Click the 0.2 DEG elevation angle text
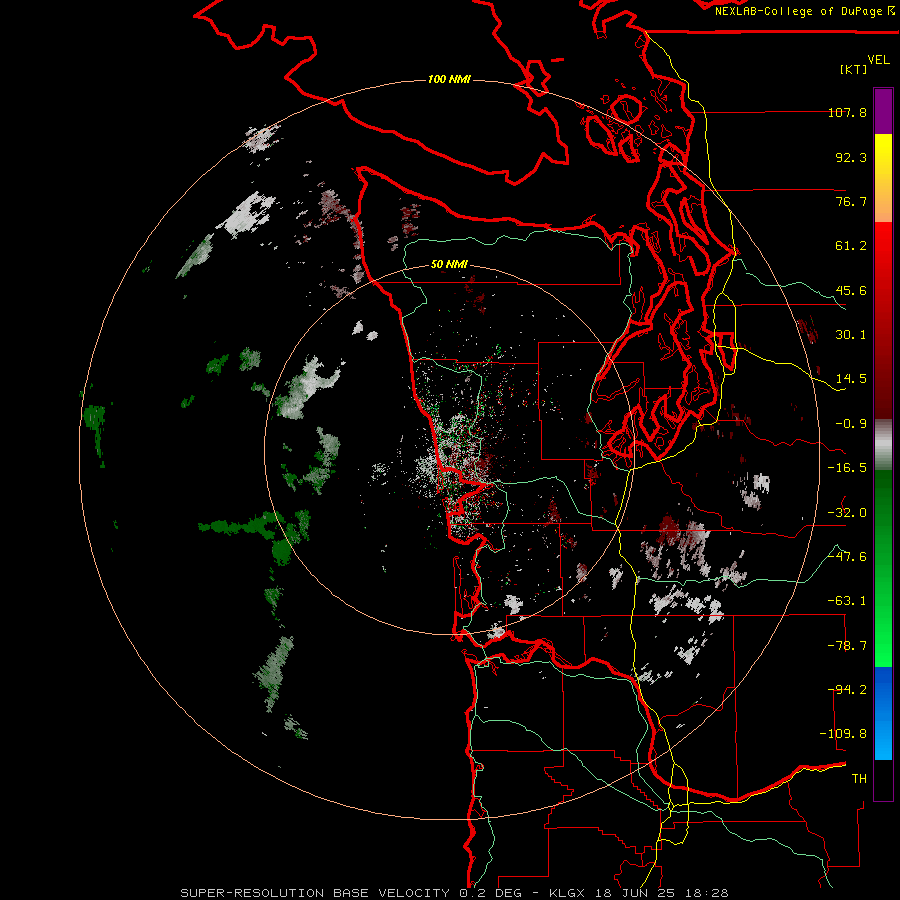 point(490,893)
